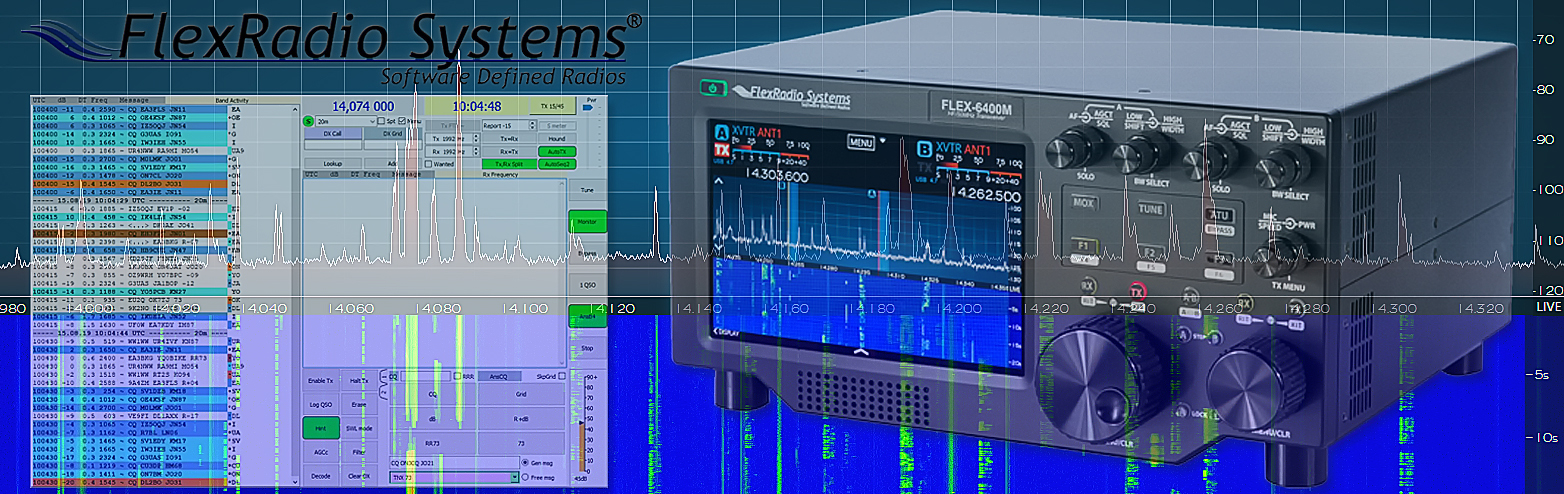Select the Gen msg radio button
The height and width of the screenshot is (494, 1564).
[x=525, y=462]
